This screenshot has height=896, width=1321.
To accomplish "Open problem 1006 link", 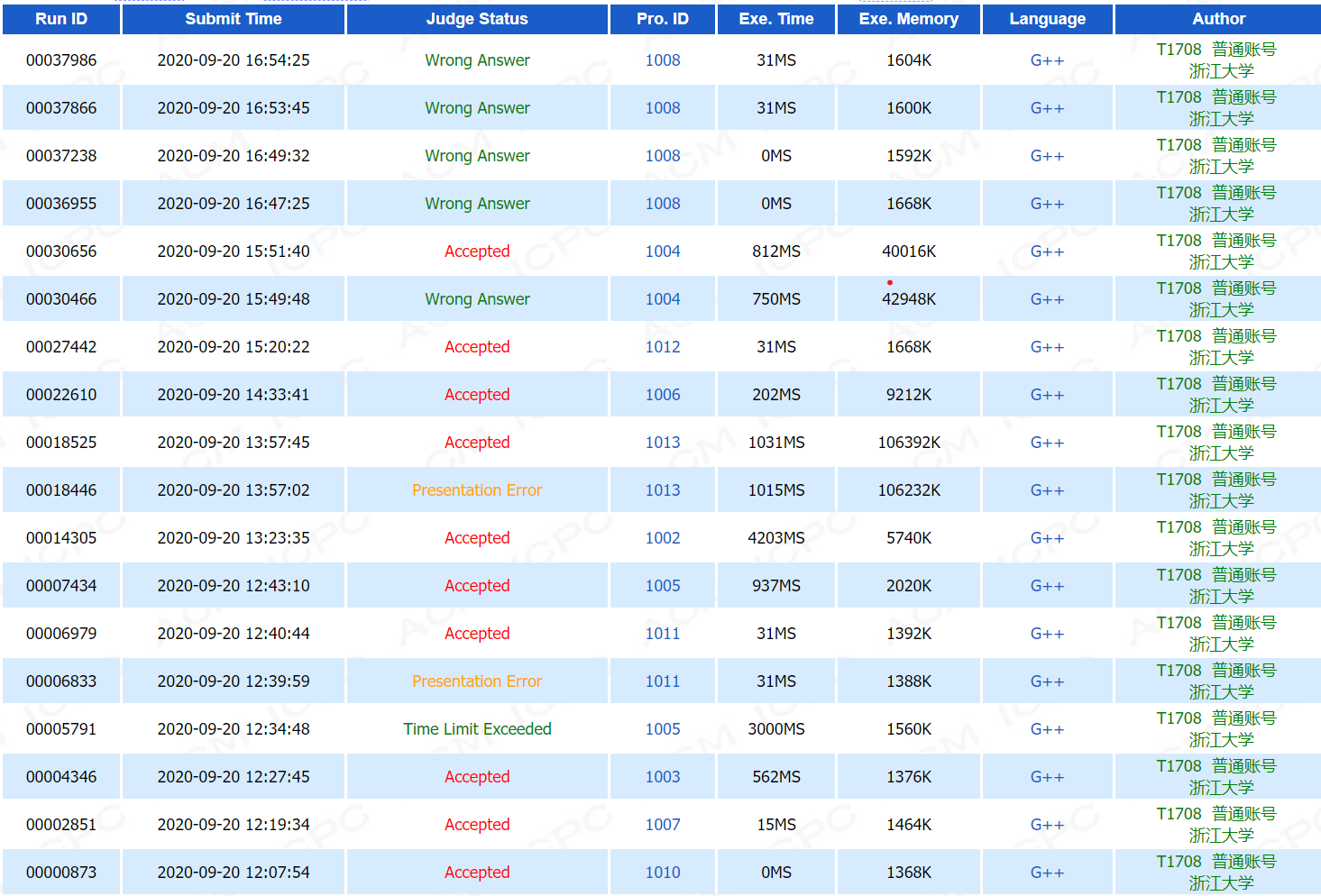I will point(662,395).
